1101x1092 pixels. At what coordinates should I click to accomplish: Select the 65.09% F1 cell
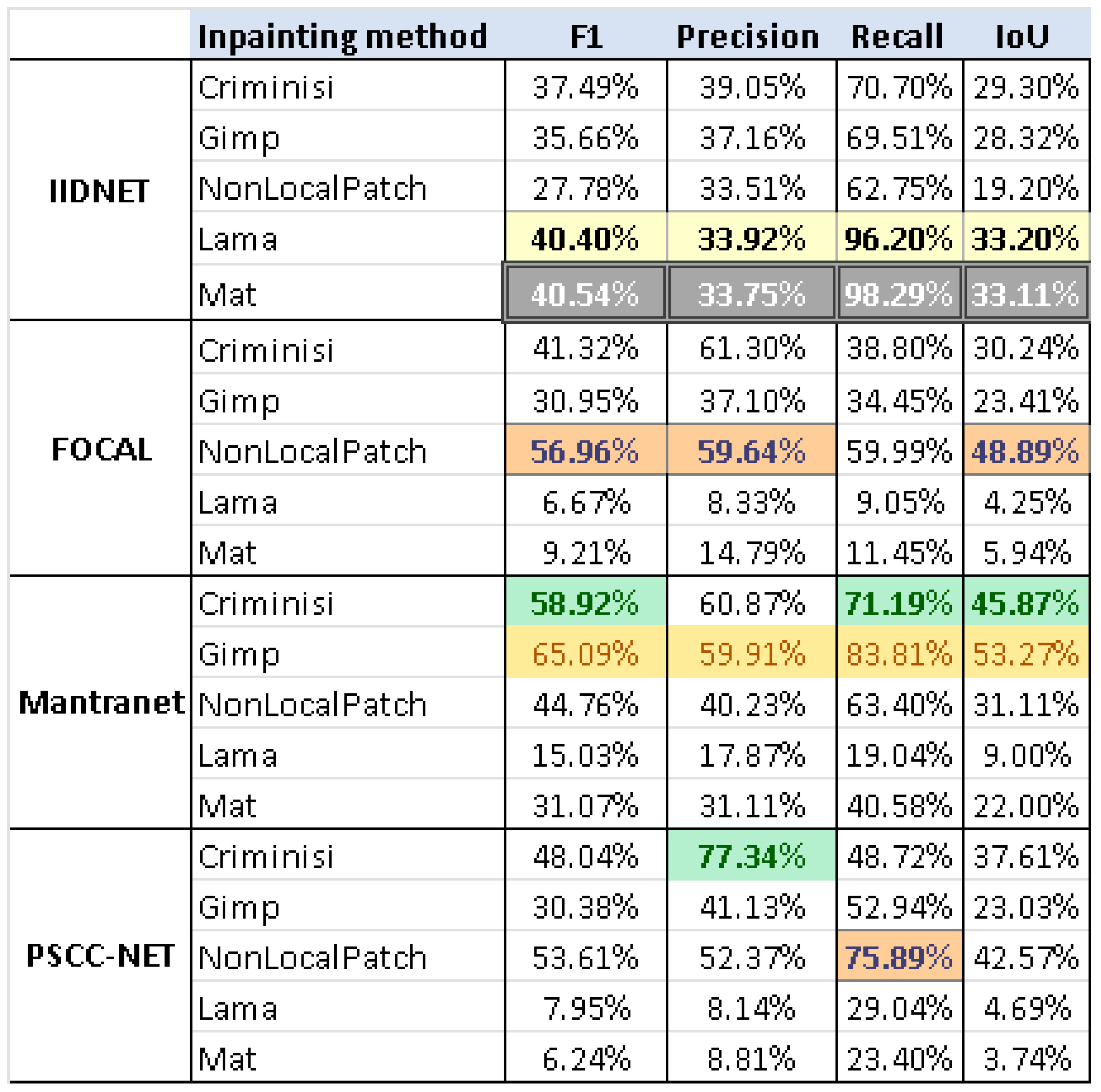click(585, 653)
